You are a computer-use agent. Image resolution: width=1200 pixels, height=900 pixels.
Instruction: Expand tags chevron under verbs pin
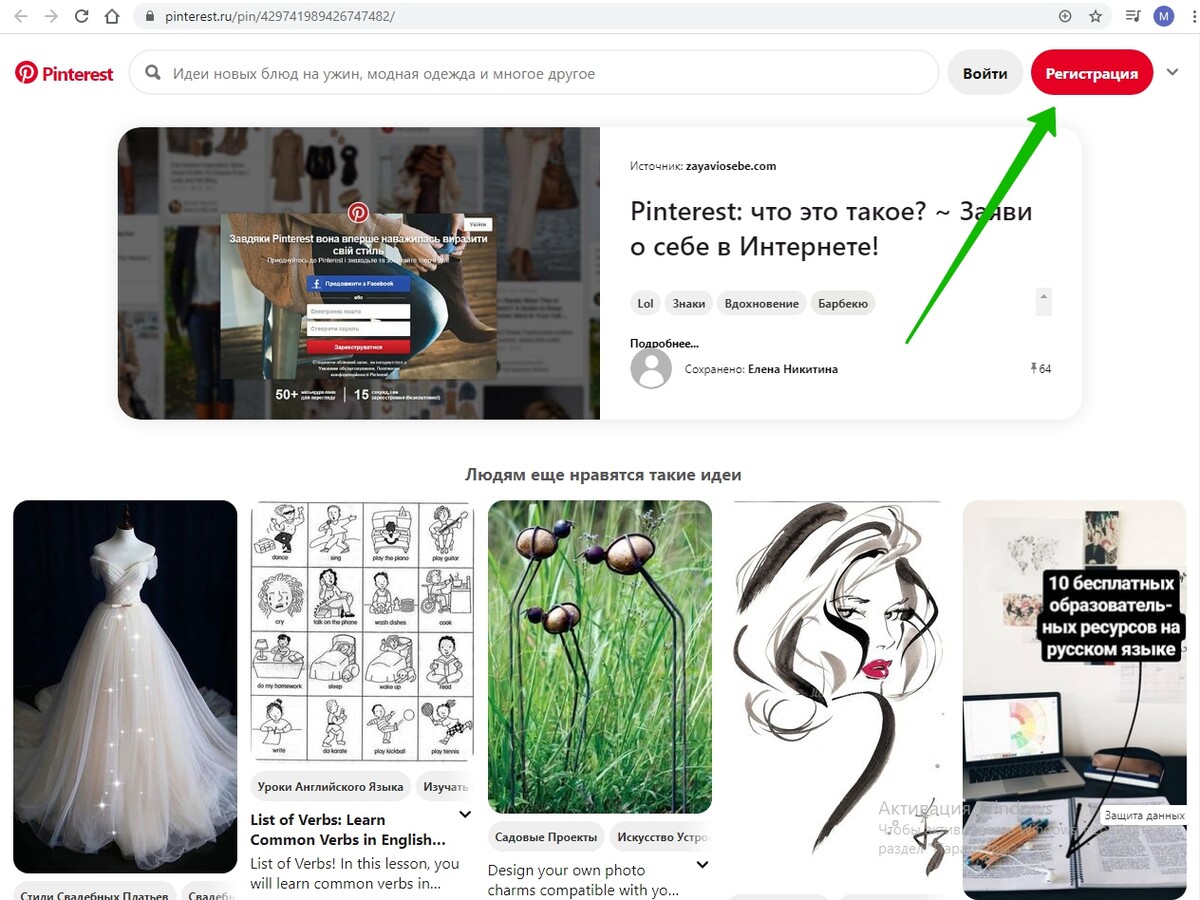(464, 815)
